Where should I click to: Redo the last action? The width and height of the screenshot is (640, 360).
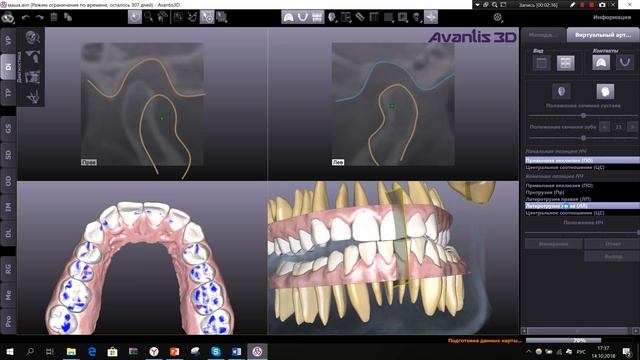[x=40, y=18]
